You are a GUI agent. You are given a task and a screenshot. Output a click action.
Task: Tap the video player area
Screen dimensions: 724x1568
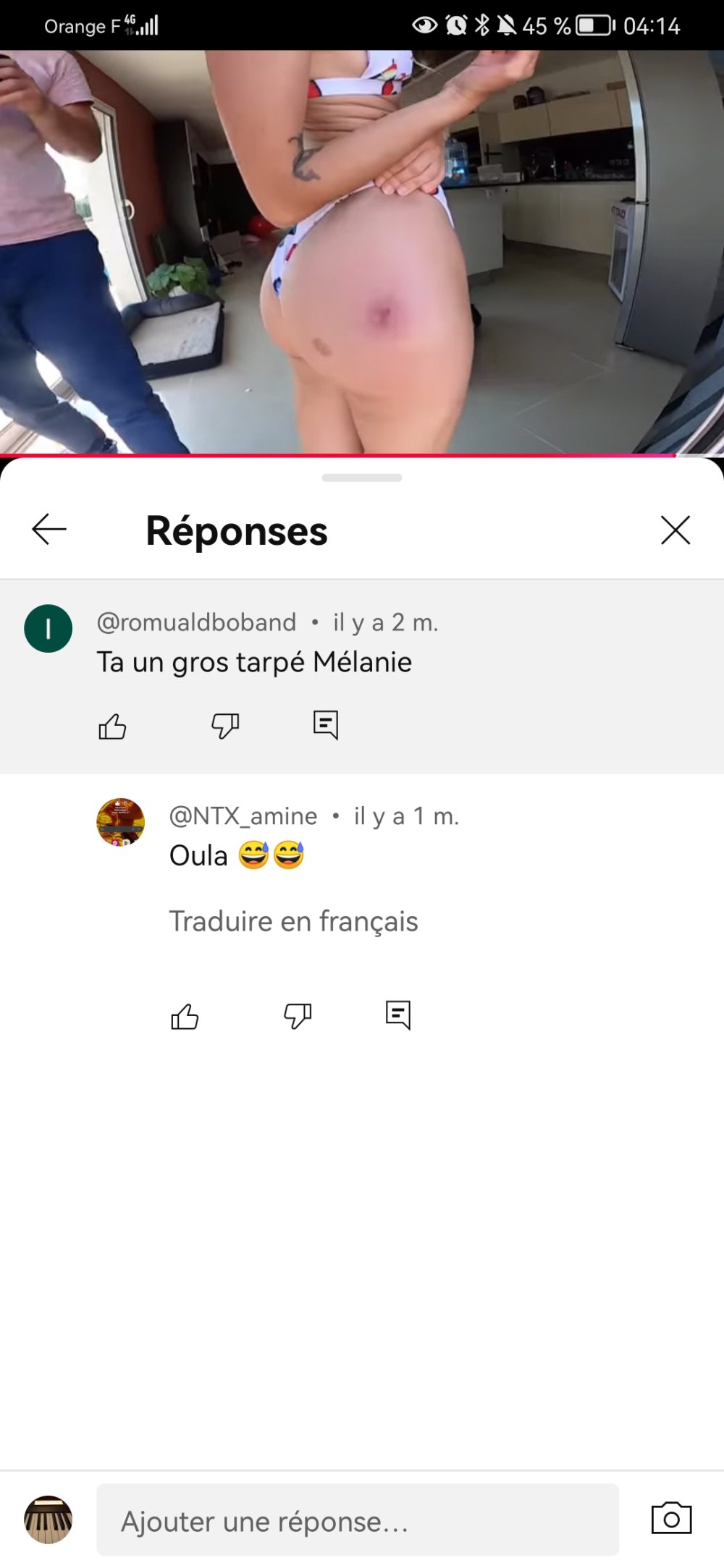coord(362,252)
